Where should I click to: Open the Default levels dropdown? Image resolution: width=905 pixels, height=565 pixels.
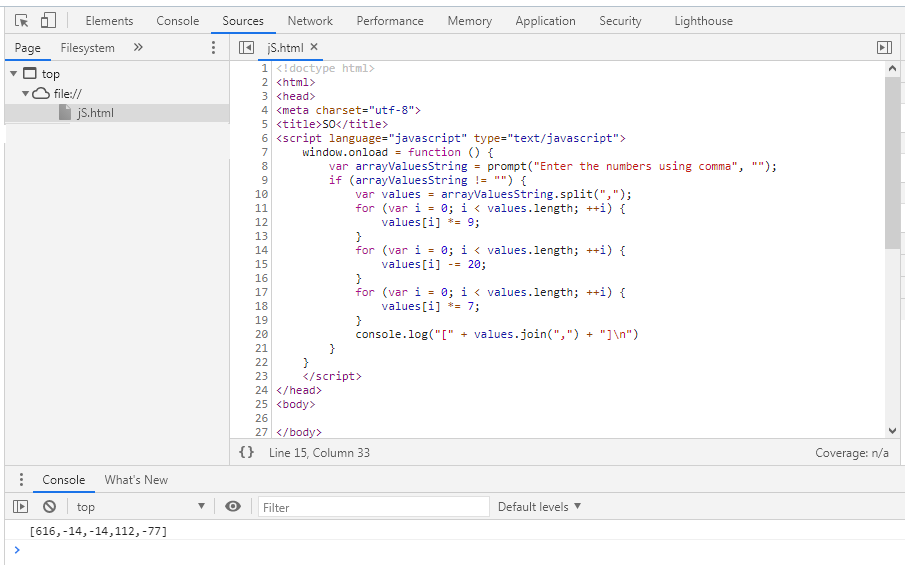[x=539, y=507]
